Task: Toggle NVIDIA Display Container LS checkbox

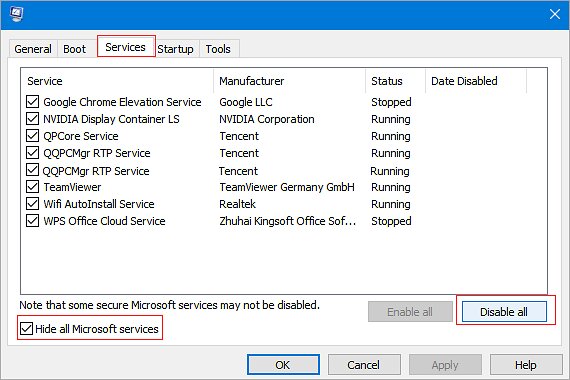Action: pos(32,119)
